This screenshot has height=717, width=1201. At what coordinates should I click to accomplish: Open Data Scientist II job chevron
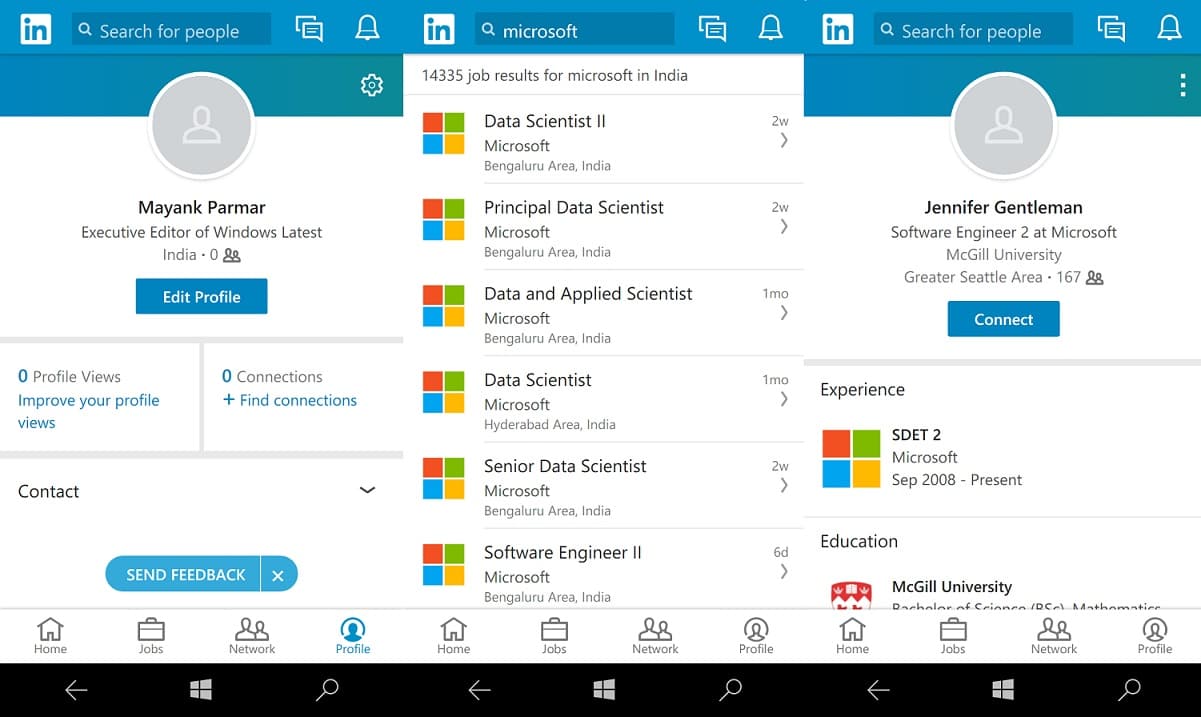click(x=784, y=141)
